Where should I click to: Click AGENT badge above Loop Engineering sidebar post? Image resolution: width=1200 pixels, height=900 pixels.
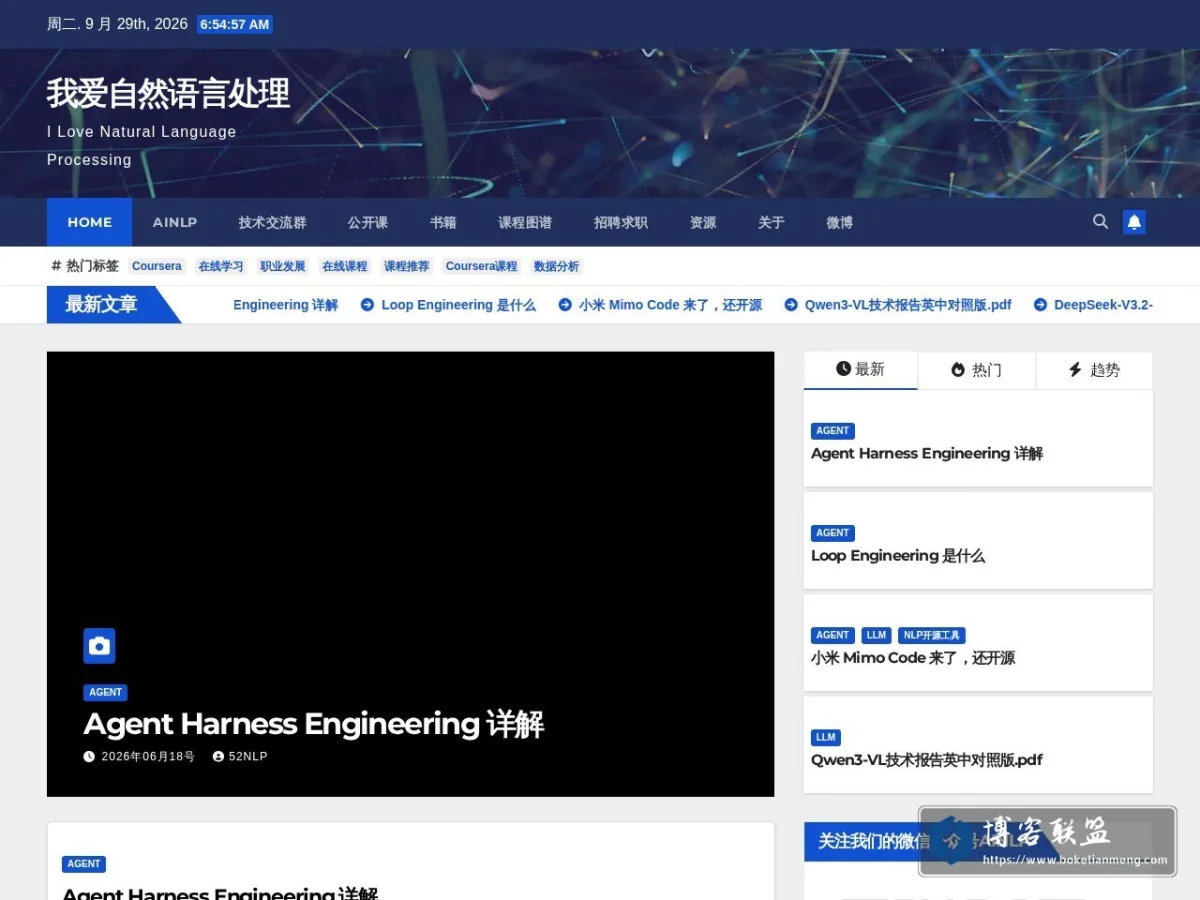click(x=833, y=533)
